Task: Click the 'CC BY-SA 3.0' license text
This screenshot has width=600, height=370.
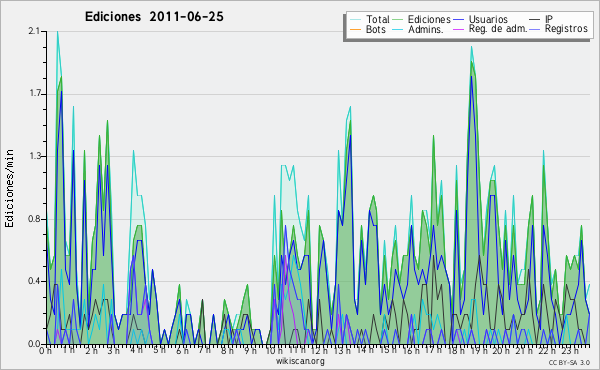Action: 569,362
